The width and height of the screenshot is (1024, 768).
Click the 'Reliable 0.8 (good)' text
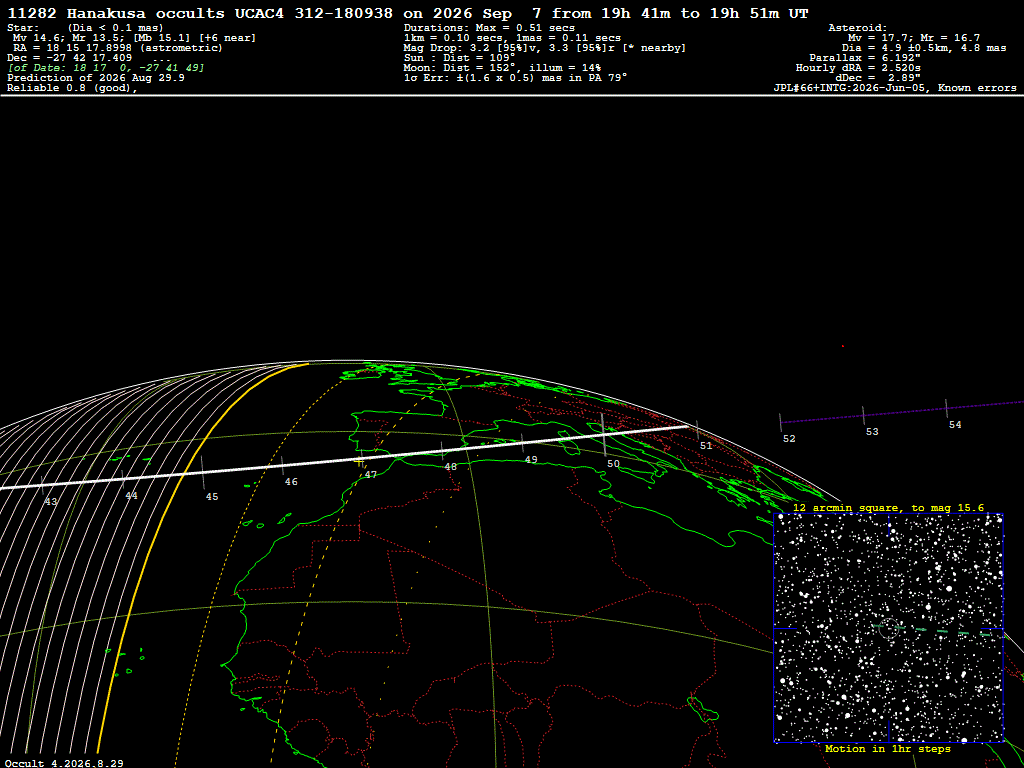pyautogui.click(x=72, y=88)
